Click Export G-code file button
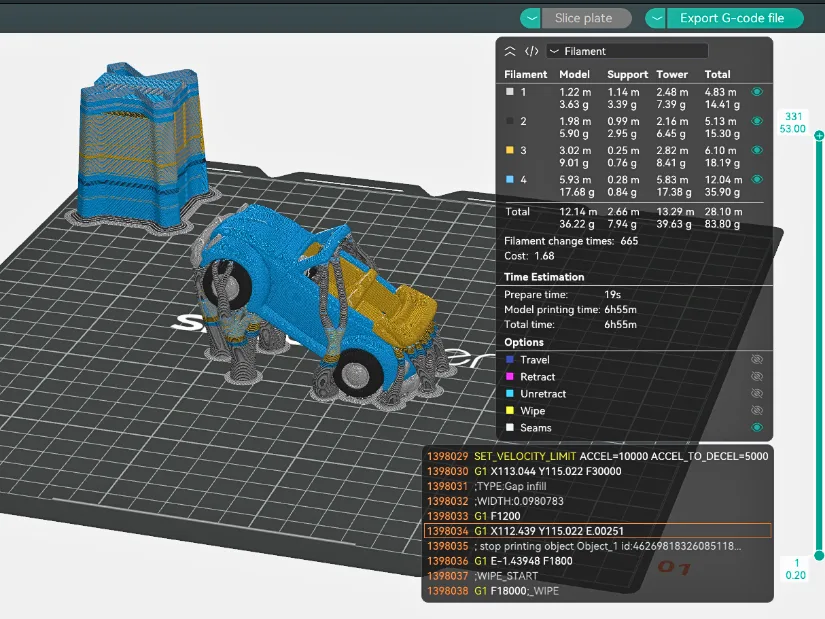This screenshot has width=825, height=619. [x=735, y=18]
